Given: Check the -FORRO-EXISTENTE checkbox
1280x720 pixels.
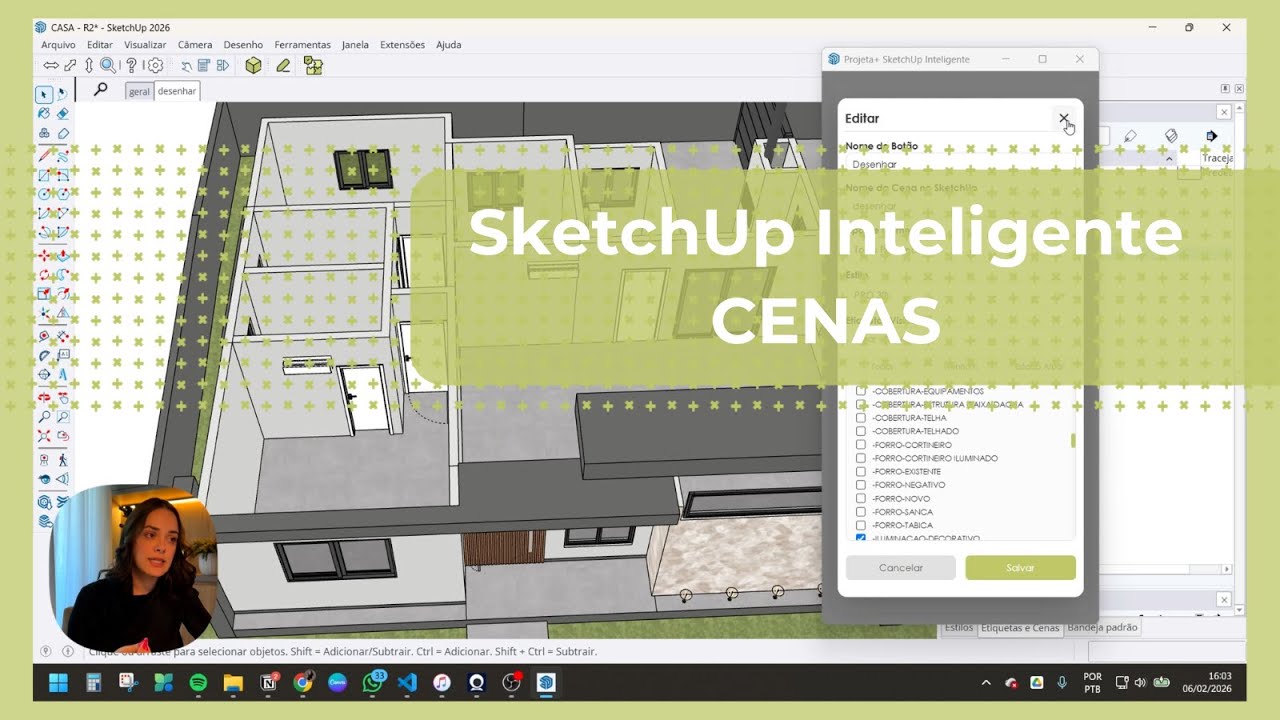Looking at the screenshot, I should (861, 471).
